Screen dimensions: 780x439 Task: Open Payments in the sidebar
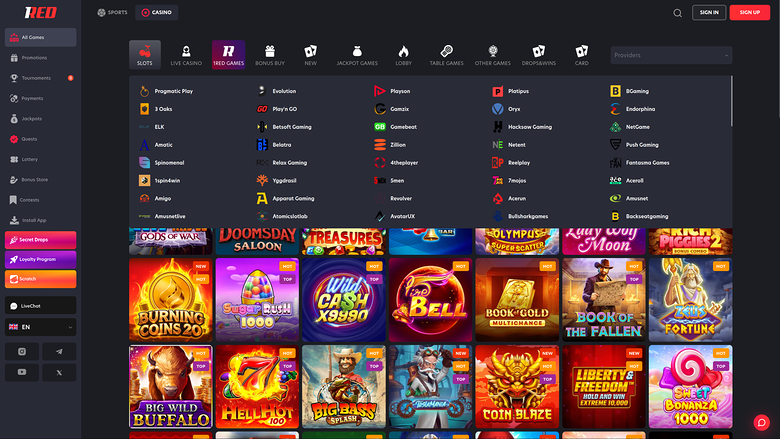[x=41, y=98]
